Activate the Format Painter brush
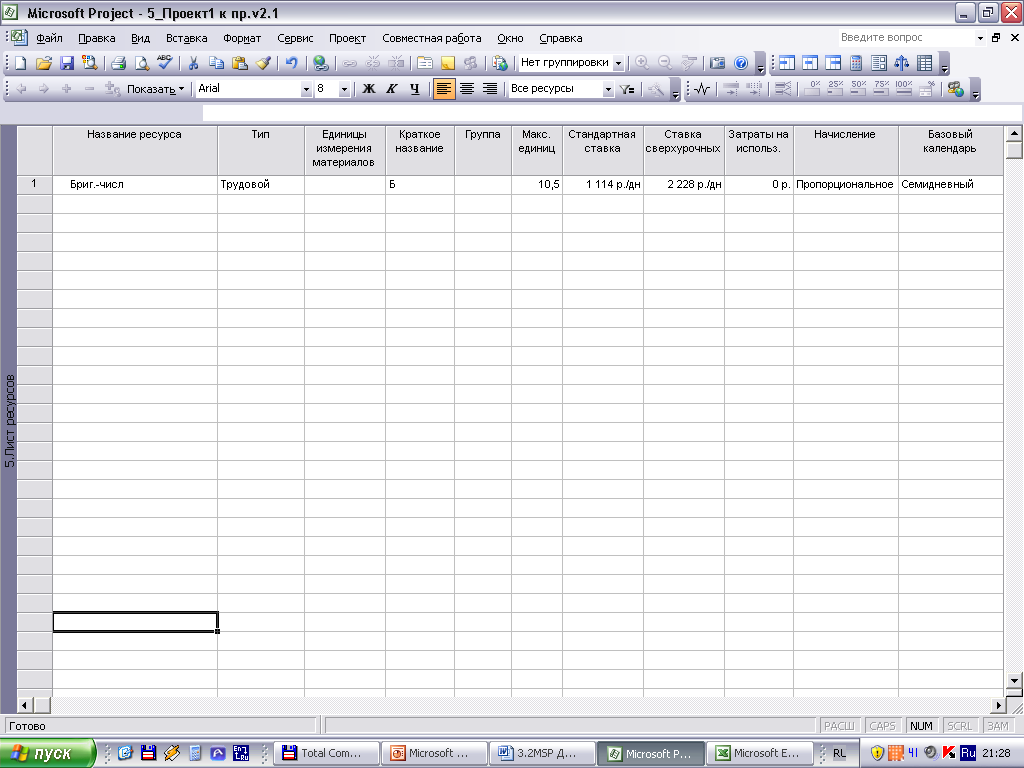The width and height of the screenshot is (1024, 768). click(263, 63)
